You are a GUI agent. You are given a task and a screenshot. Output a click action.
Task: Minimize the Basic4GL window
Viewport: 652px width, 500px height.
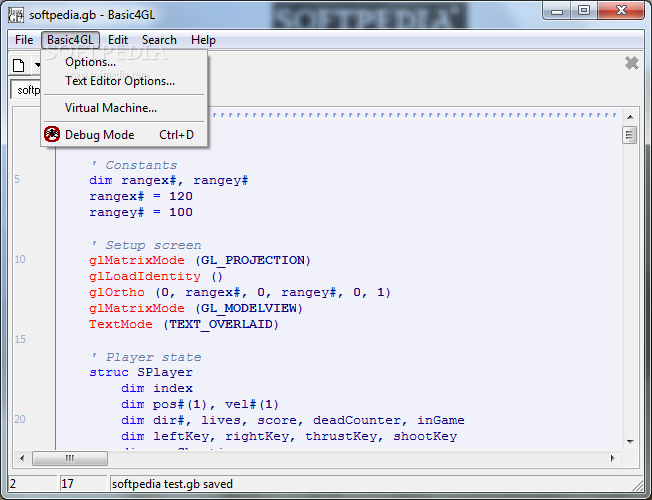click(x=557, y=11)
